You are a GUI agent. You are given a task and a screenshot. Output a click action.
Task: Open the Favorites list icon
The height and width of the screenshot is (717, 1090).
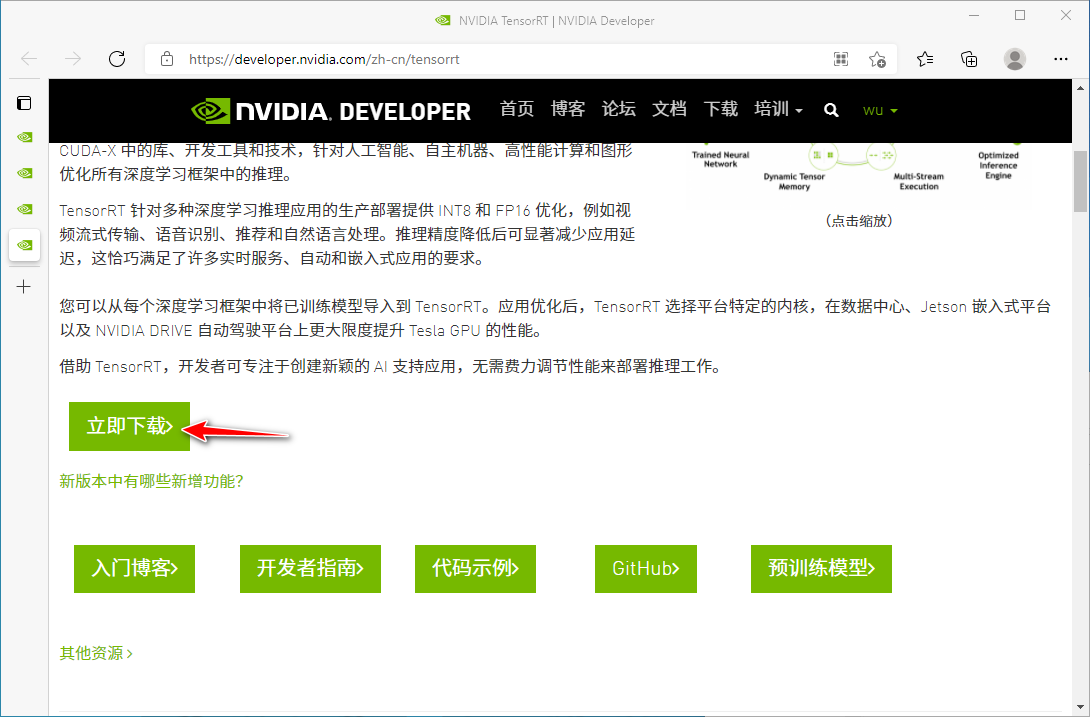(925, 59)
